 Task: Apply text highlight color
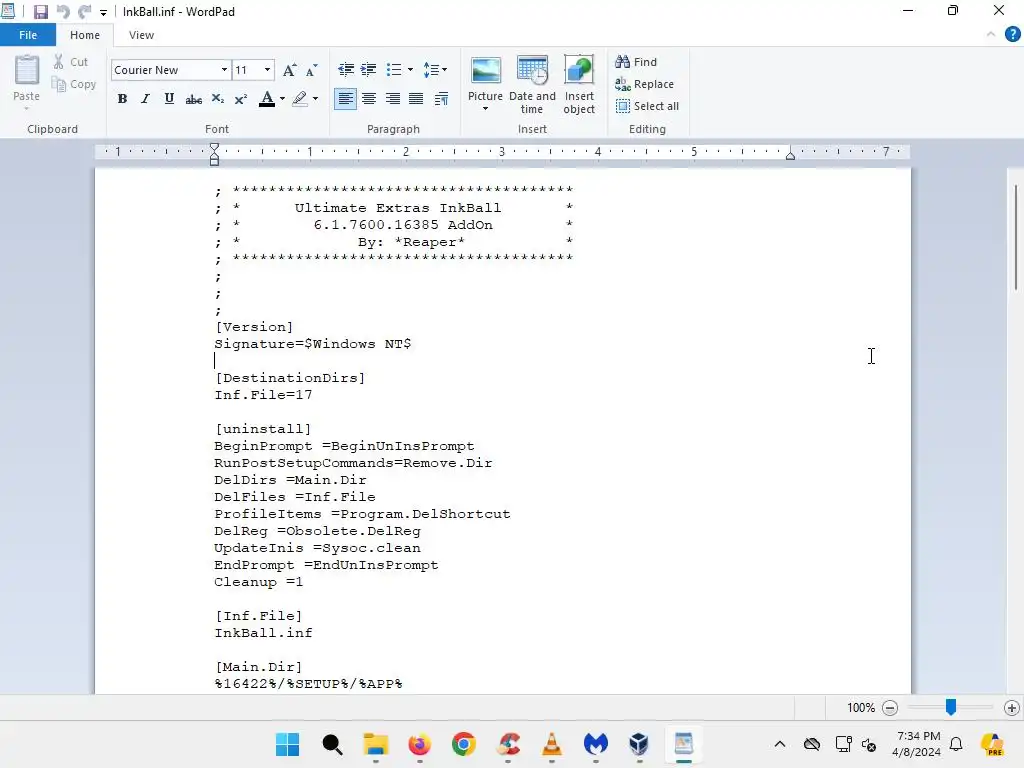point(300,99)
